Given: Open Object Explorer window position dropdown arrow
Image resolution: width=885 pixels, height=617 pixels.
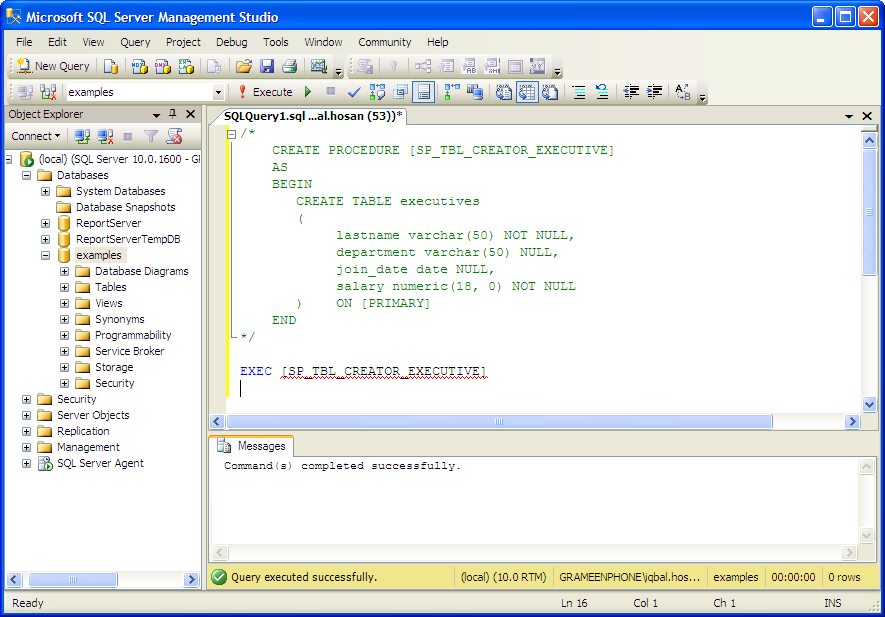Looking at the screenshot, I should pos(156,115).
